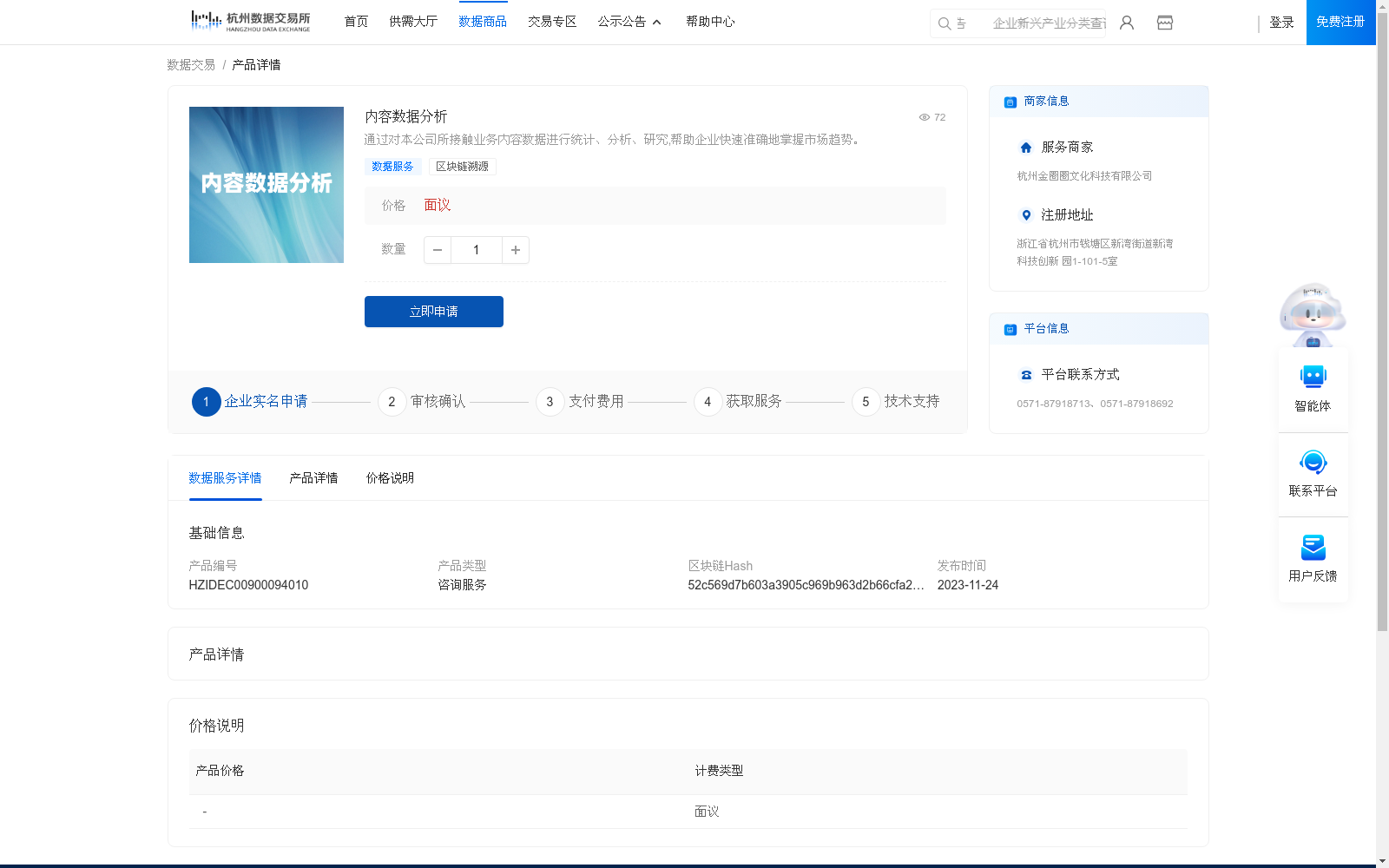The image size is (1389, 868).
Task: Click the 产品价格 column header
Action: 220,771
